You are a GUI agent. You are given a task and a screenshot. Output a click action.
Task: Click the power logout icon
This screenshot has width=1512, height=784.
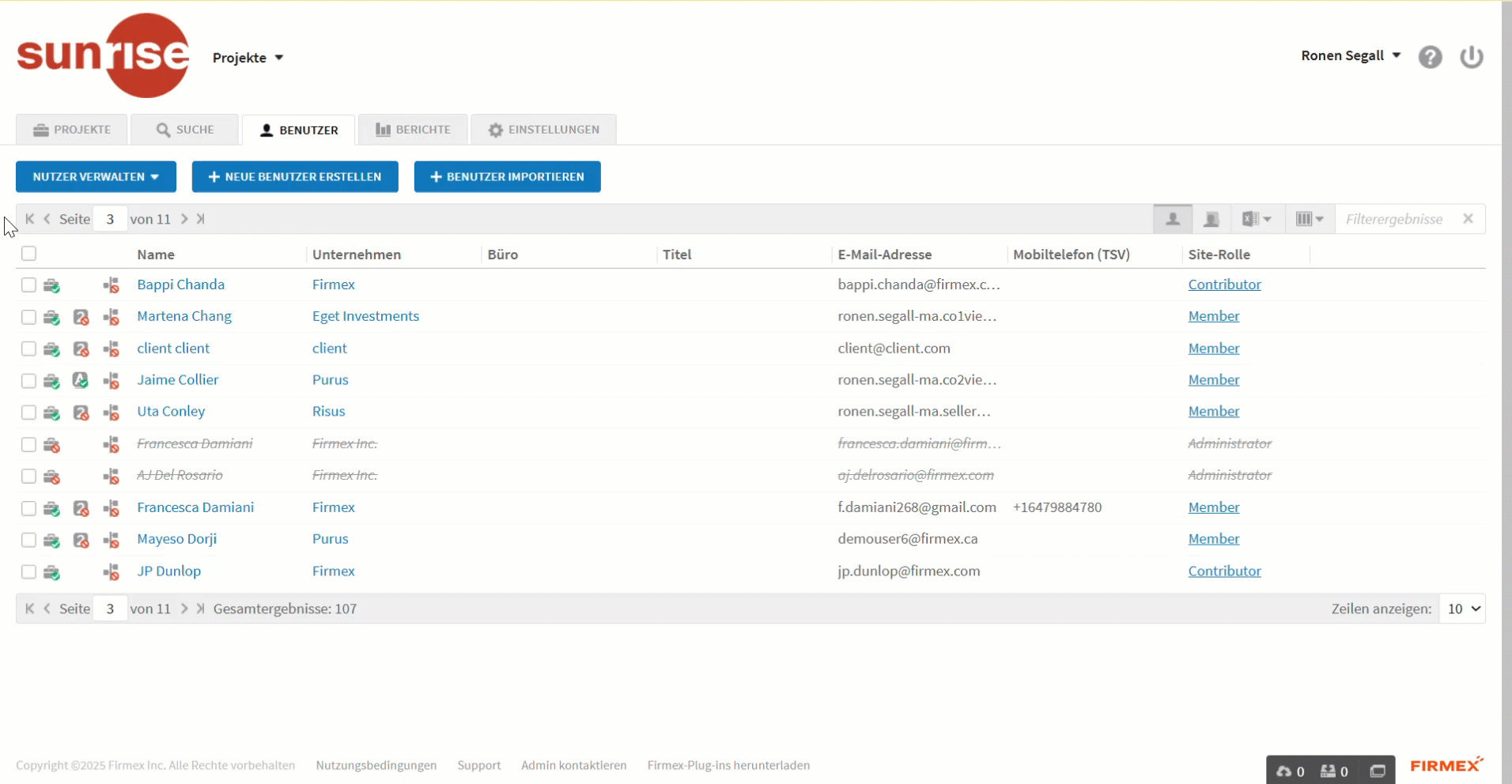click(1472, 57)
